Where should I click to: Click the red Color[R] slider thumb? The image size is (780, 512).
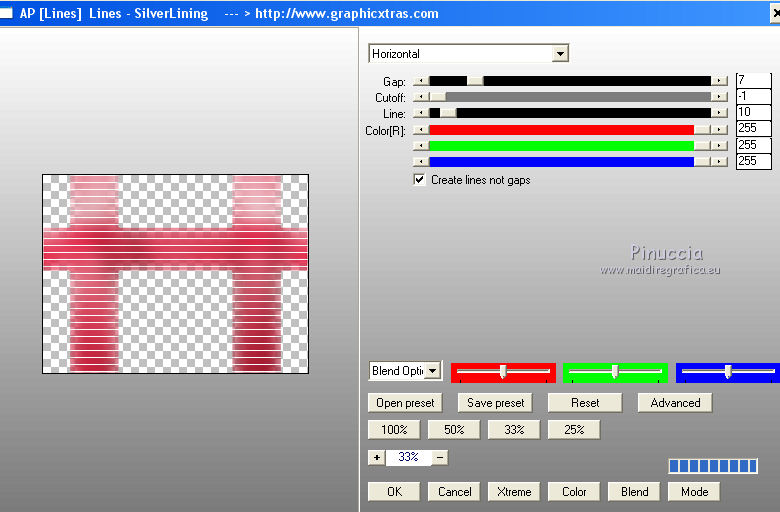pos(702,130)
